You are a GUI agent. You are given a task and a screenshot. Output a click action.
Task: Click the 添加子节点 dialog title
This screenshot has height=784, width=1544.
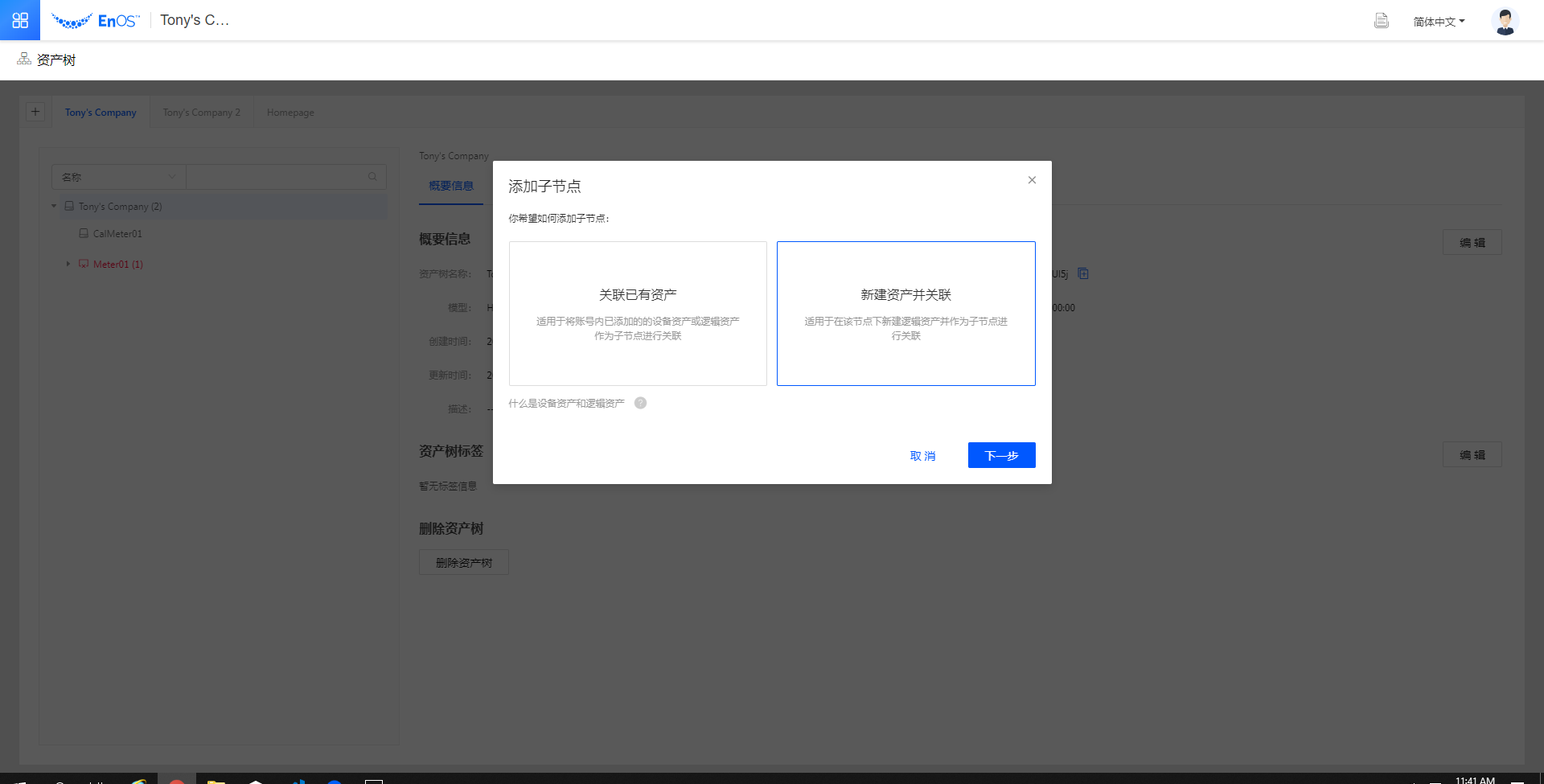click(x=544, y=187)
